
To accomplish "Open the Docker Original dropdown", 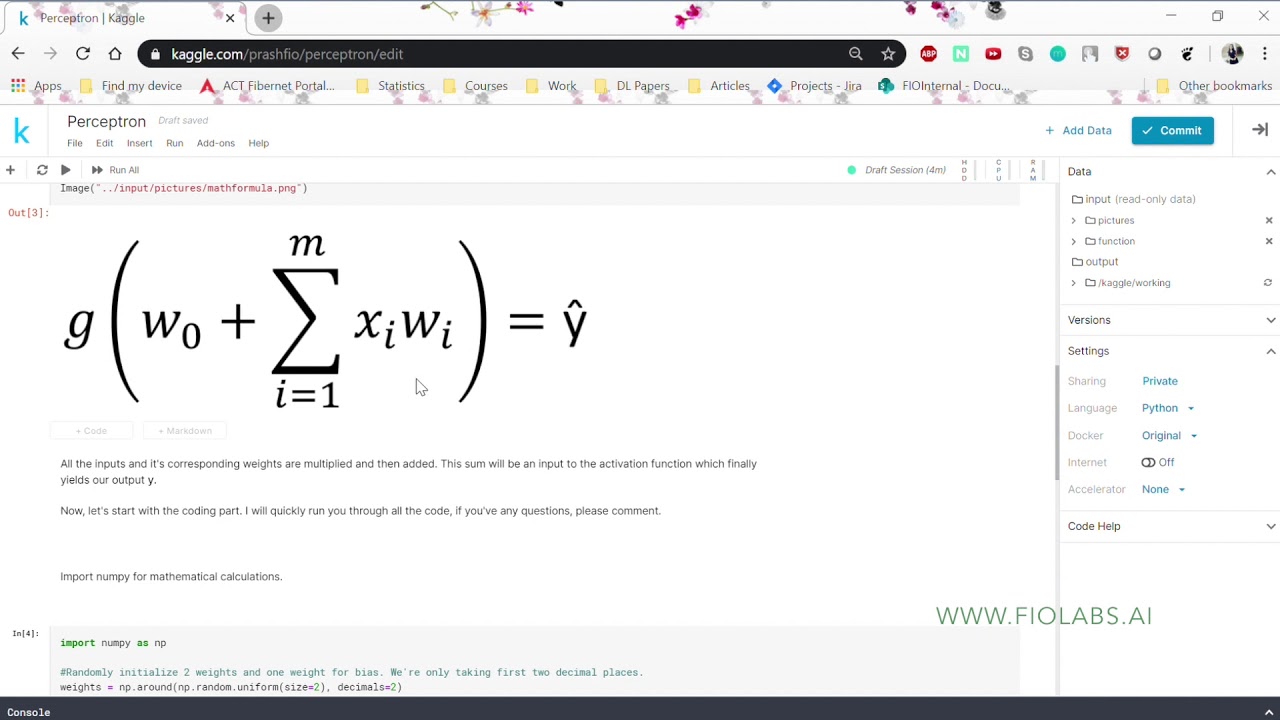I will tap(1170, 435).
